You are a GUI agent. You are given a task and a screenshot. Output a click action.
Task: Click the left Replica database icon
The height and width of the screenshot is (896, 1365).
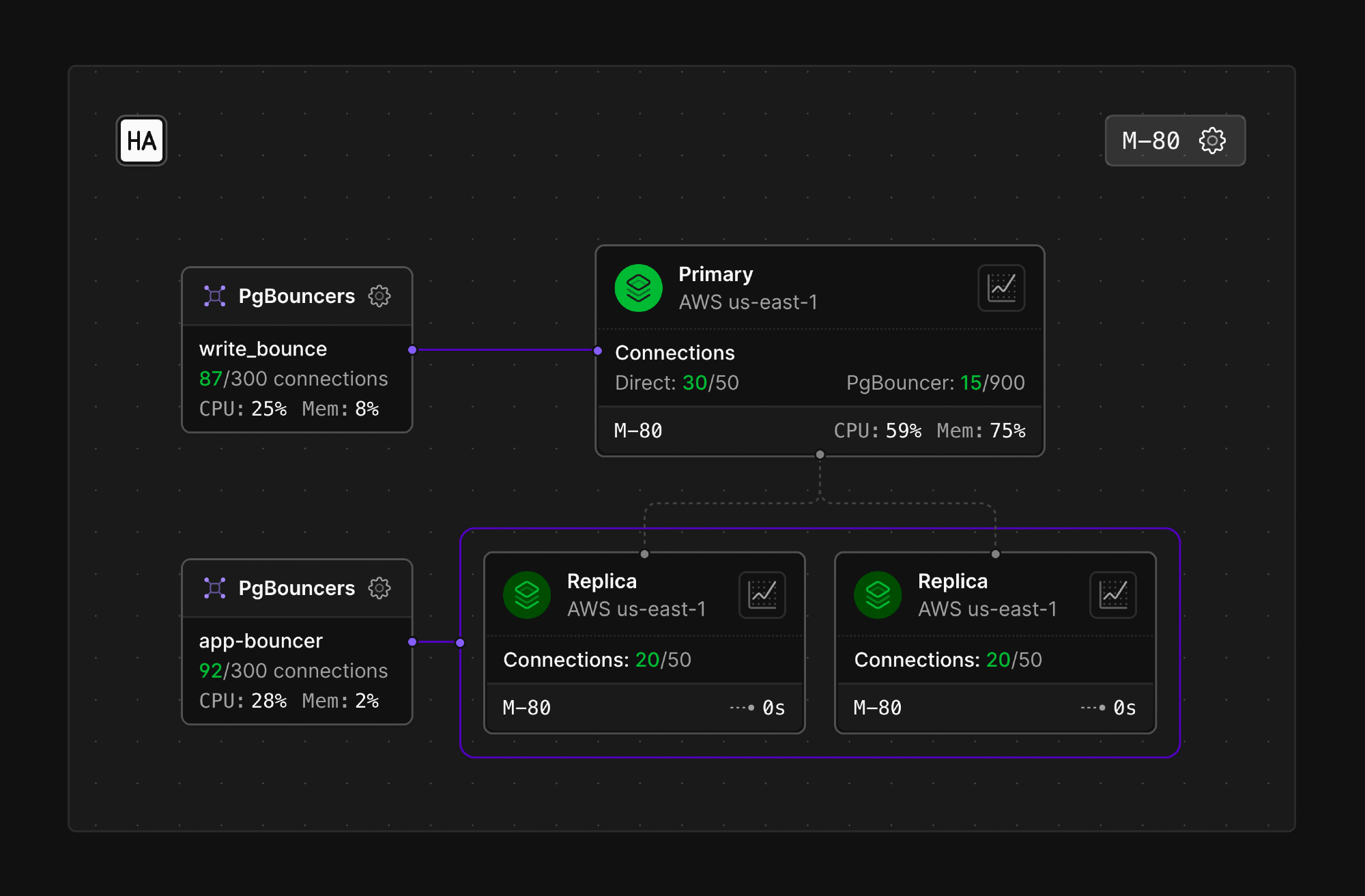[526, 595]
